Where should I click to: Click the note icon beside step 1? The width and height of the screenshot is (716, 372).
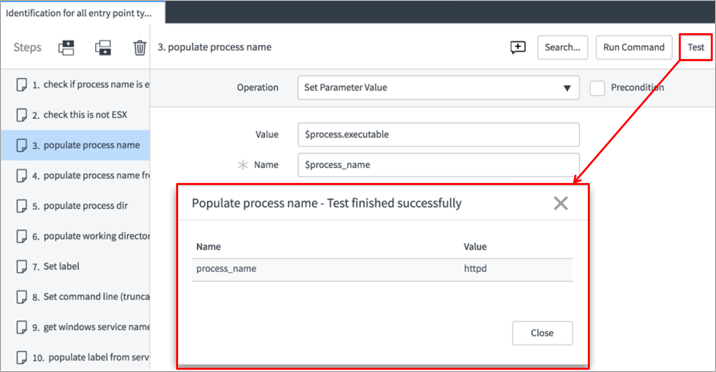21,84
